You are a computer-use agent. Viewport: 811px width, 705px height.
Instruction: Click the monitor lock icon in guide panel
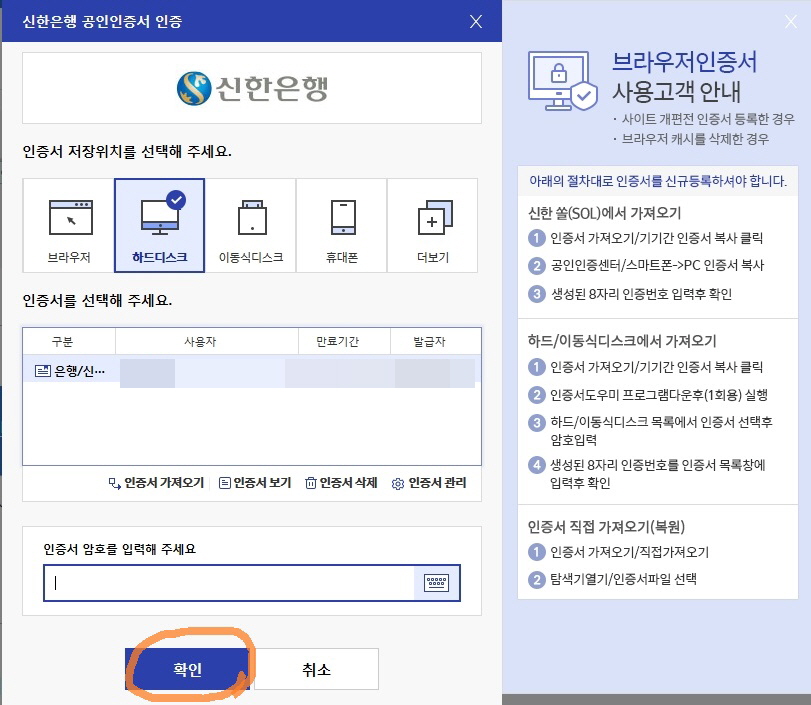tap(563, 81)
